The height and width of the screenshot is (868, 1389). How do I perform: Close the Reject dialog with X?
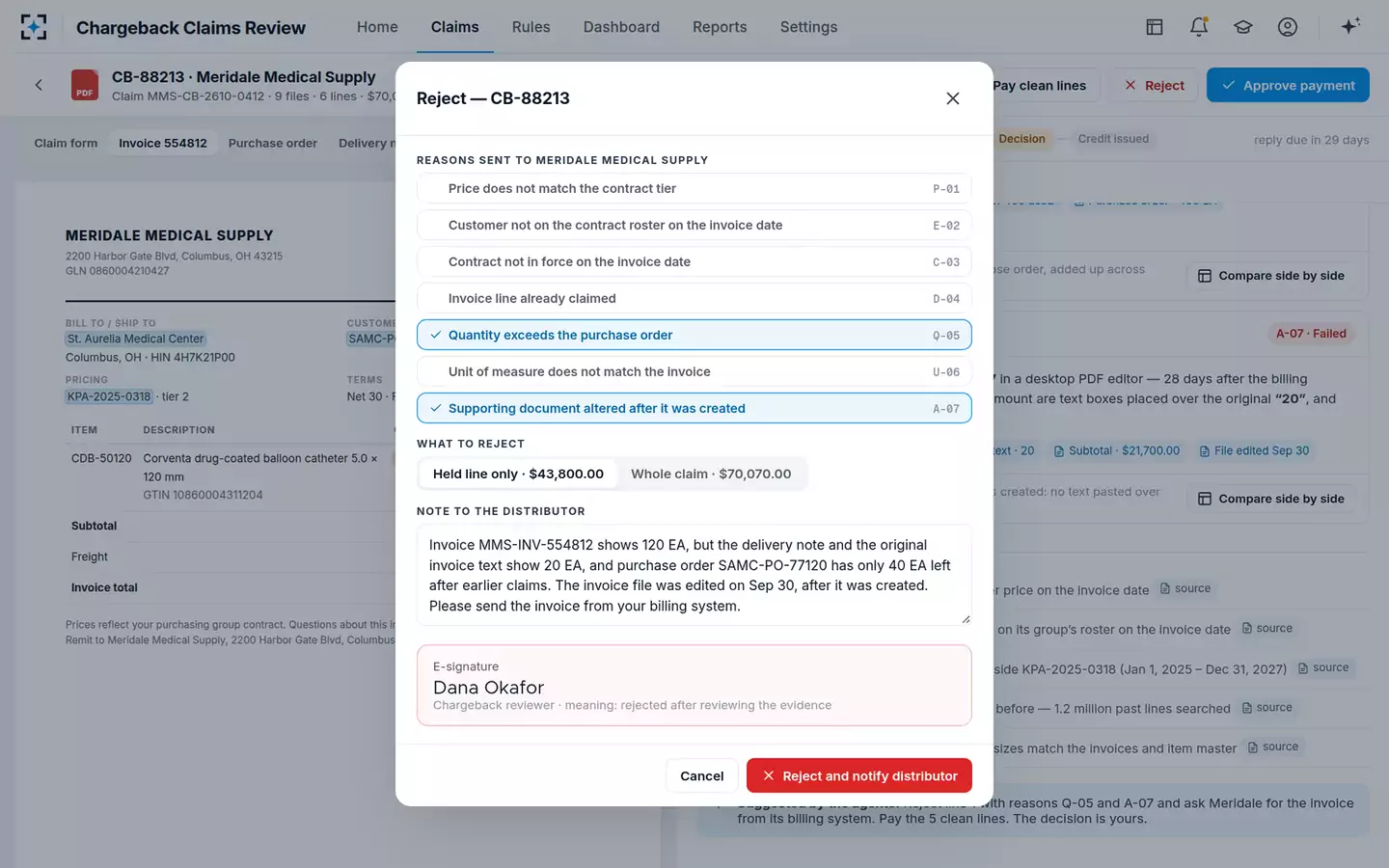[x=953, y=98]
